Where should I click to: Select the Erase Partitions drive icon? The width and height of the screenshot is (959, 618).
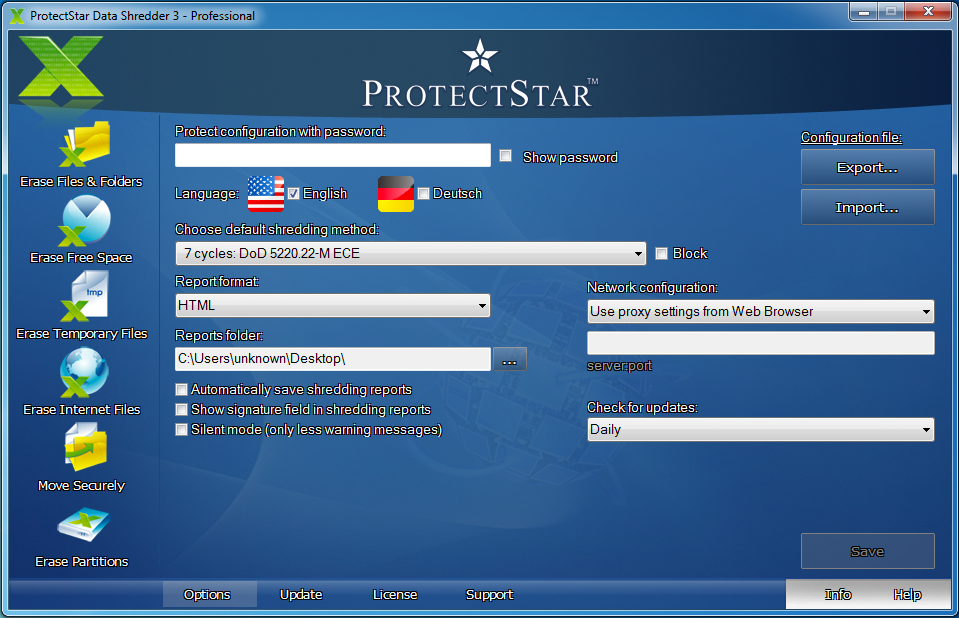(x=83, y=525)
